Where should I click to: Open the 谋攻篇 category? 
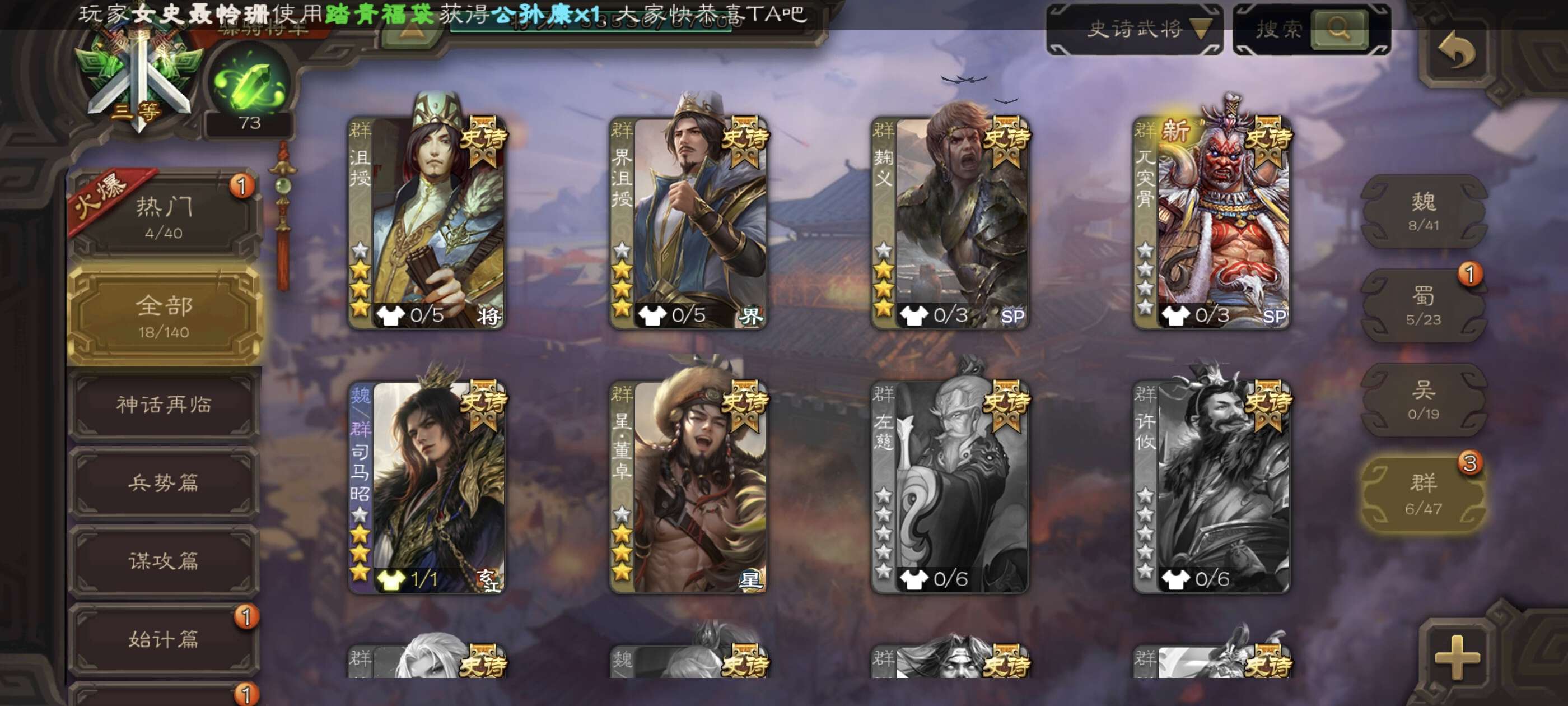point(163,560)
